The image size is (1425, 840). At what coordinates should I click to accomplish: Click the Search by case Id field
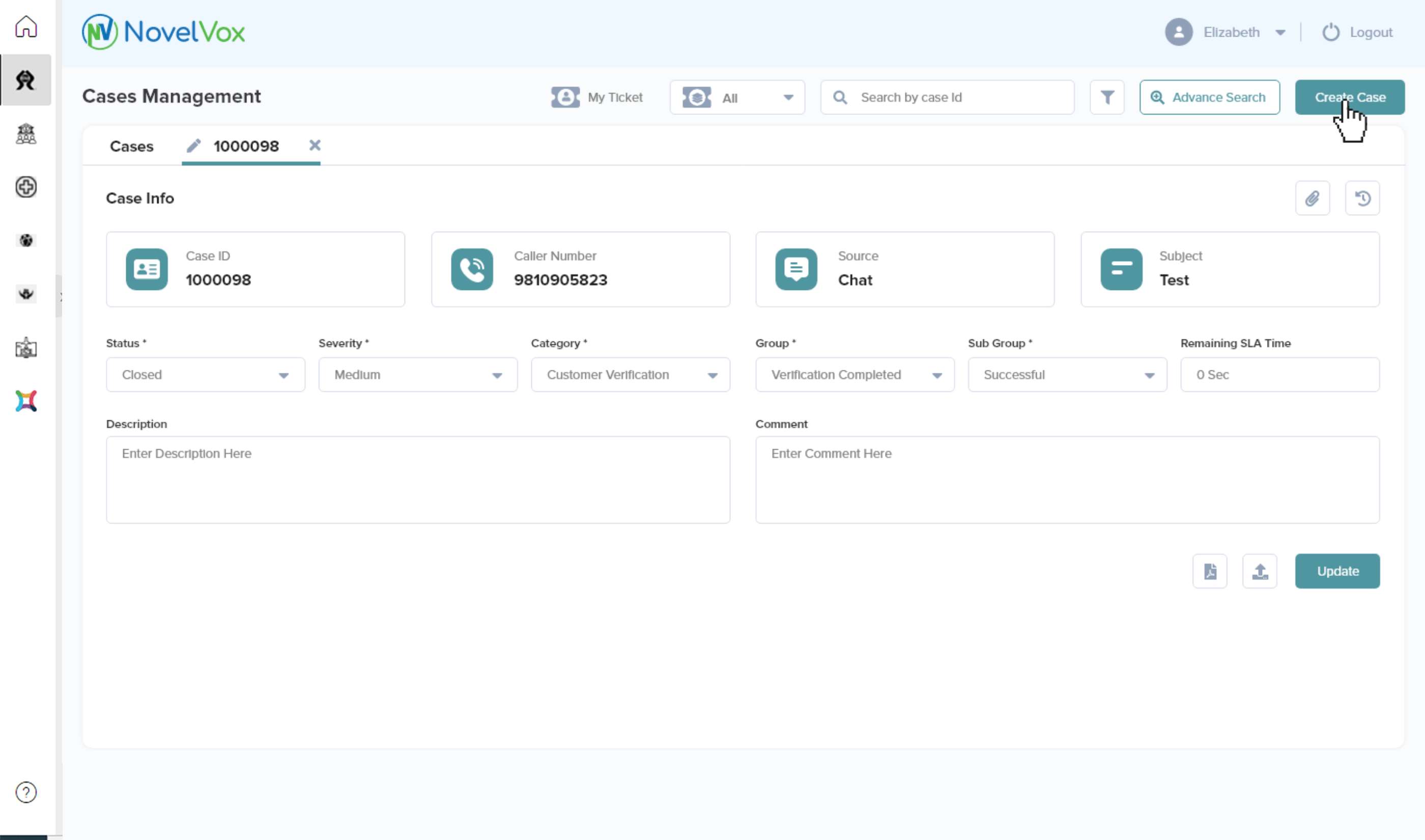(x=957, y=97)
